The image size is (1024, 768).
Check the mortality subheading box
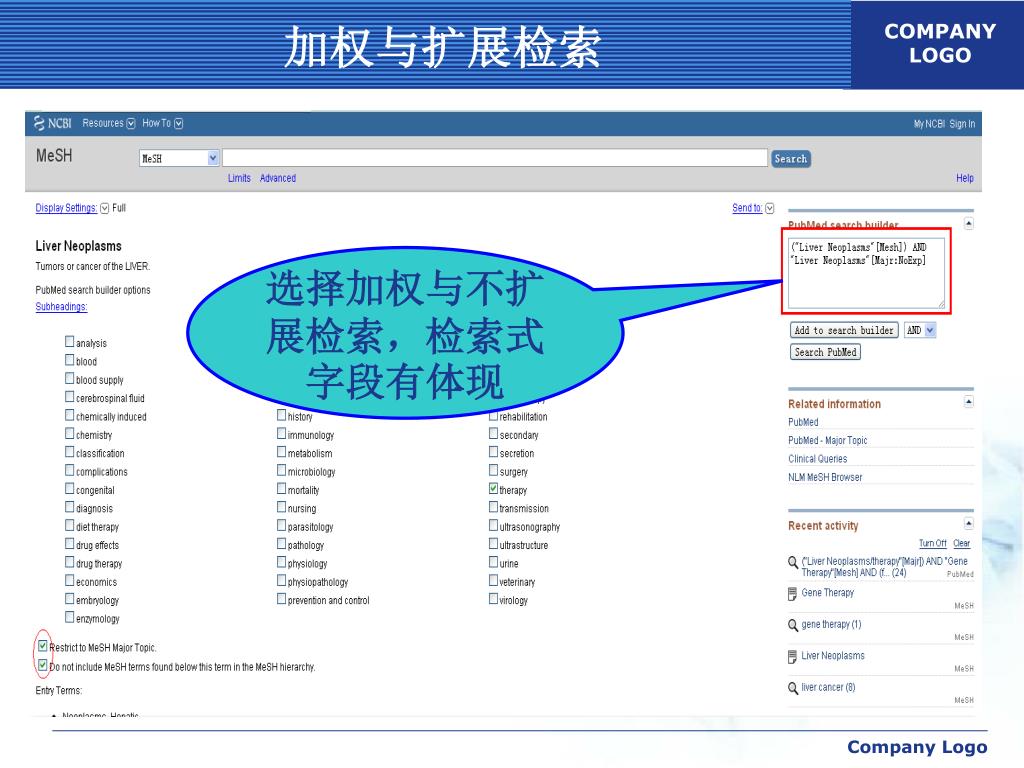pyautogui.click(x=281, y=488)
